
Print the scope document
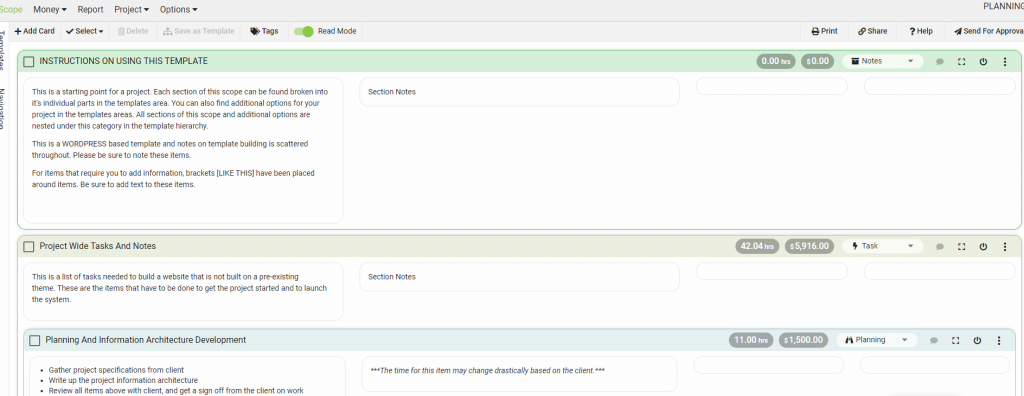pyautogui.click(x=825, y=31)
